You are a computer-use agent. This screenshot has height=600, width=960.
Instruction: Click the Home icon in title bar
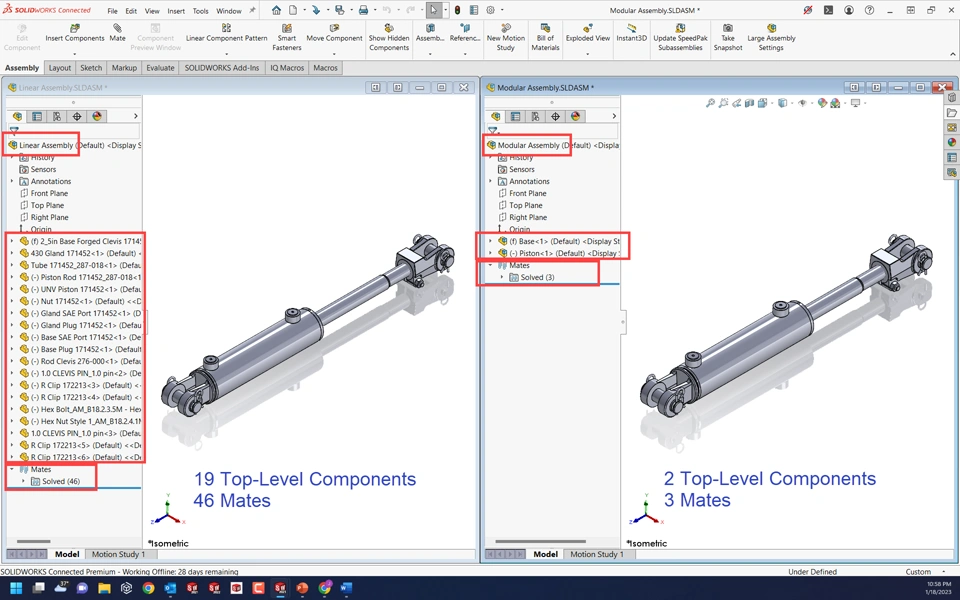coord(277,10)
